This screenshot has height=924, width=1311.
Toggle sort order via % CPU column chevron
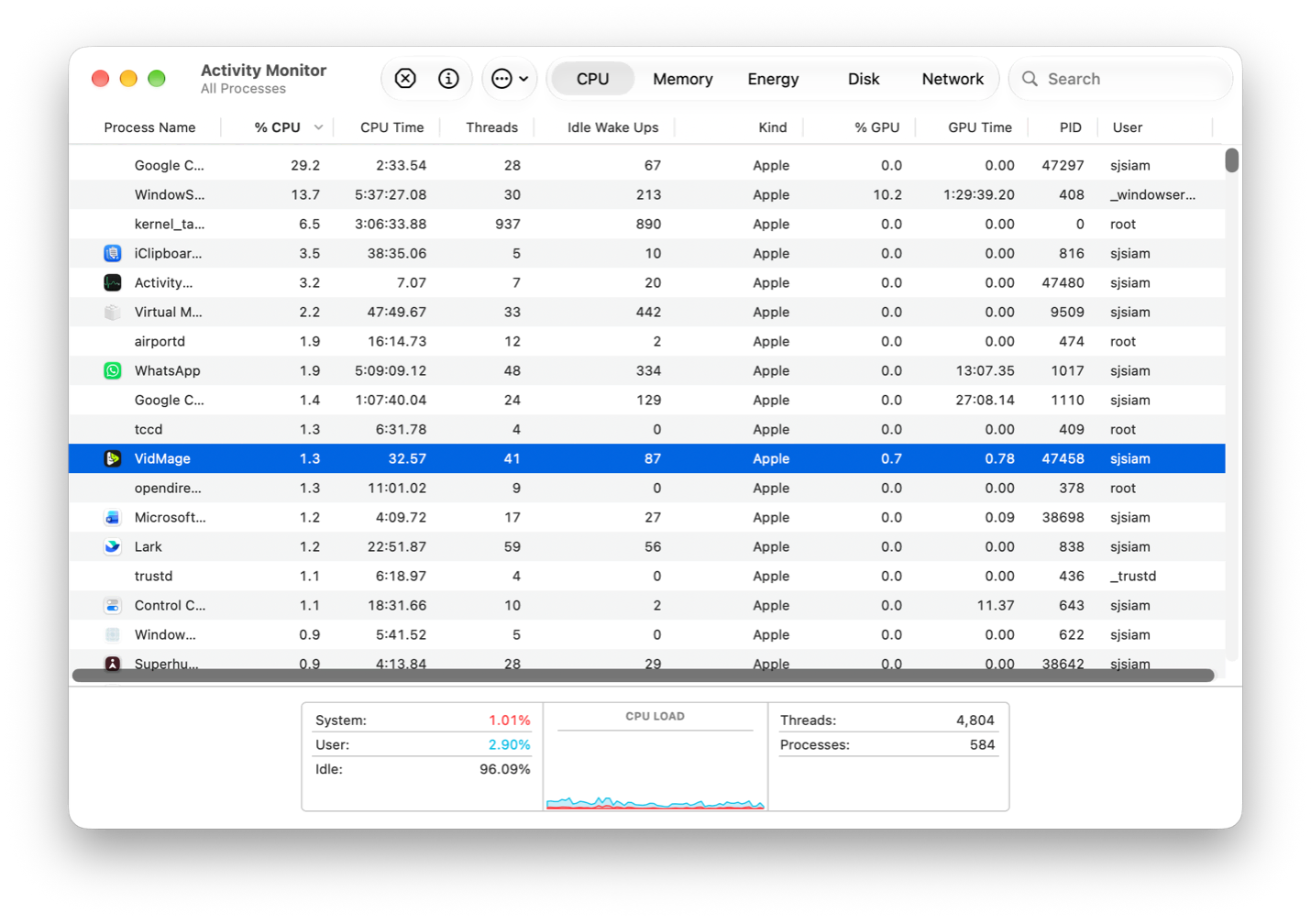(x=318, y=127)
